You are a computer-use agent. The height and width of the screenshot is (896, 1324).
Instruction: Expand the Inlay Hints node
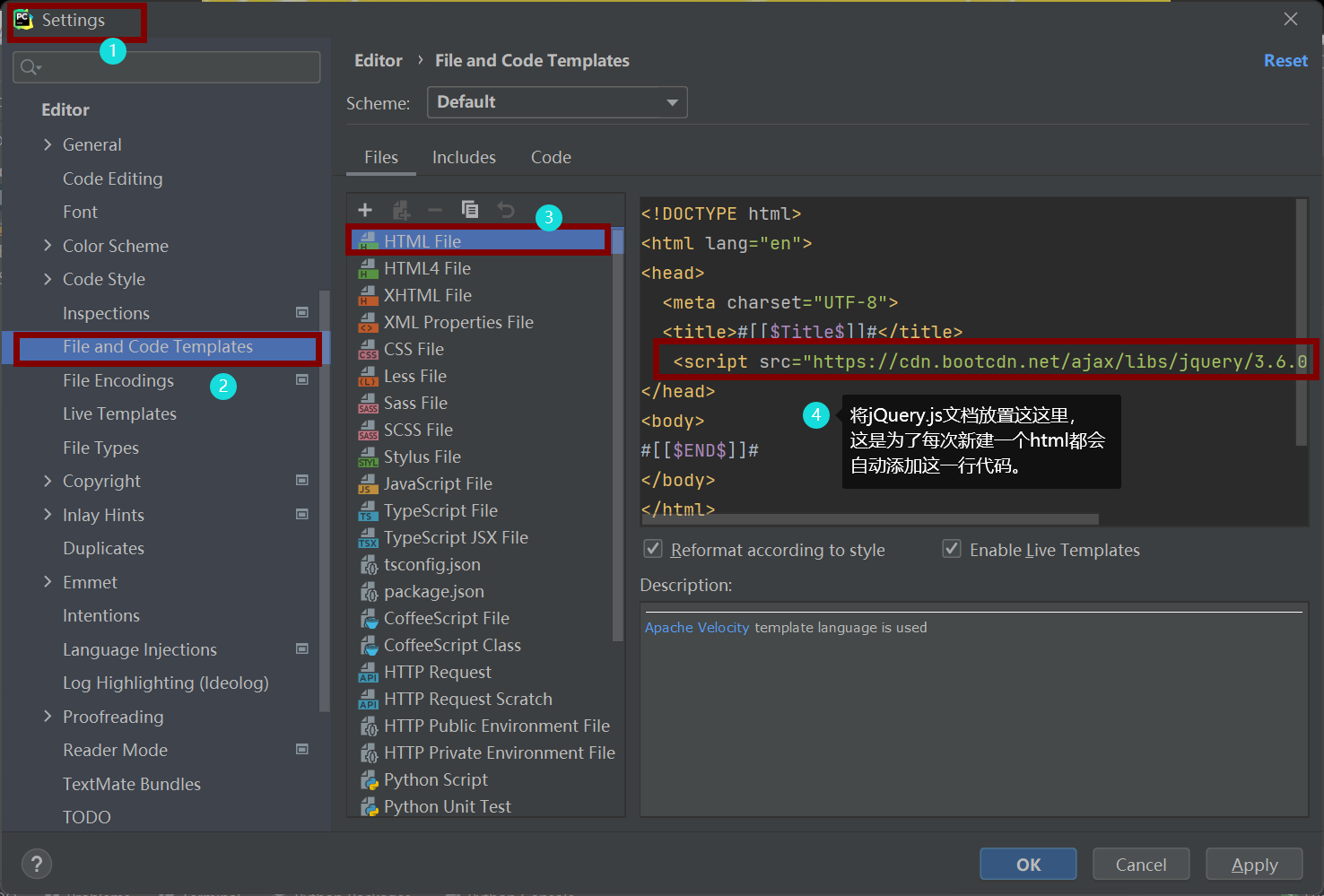48,515
